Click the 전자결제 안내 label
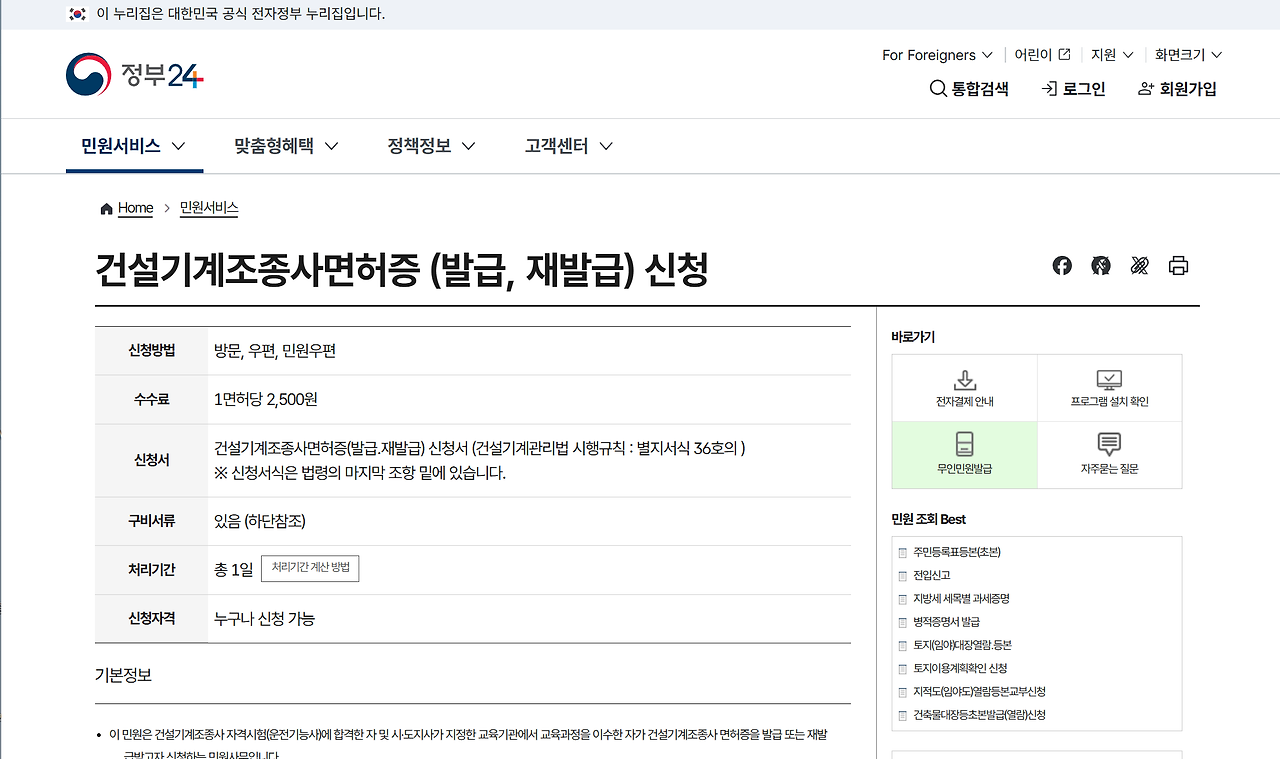This screenshot has height=759, width=1280. [965, 402]
